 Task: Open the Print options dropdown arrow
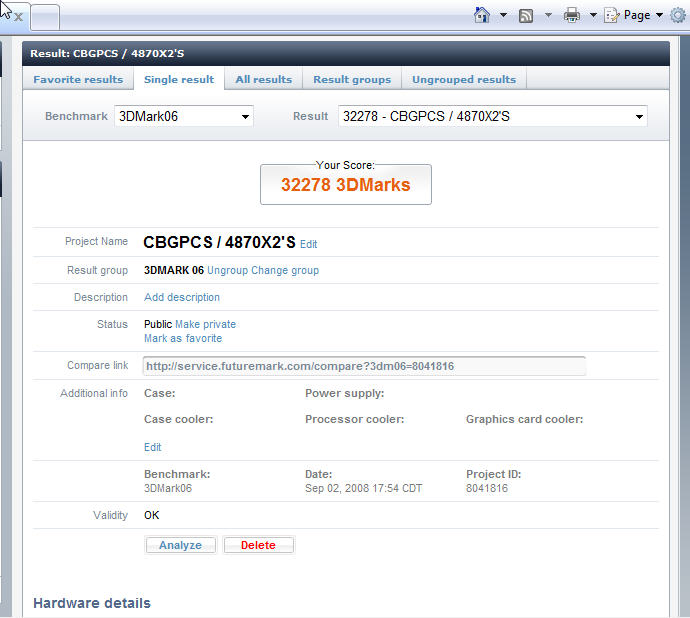tap(593, 15)
